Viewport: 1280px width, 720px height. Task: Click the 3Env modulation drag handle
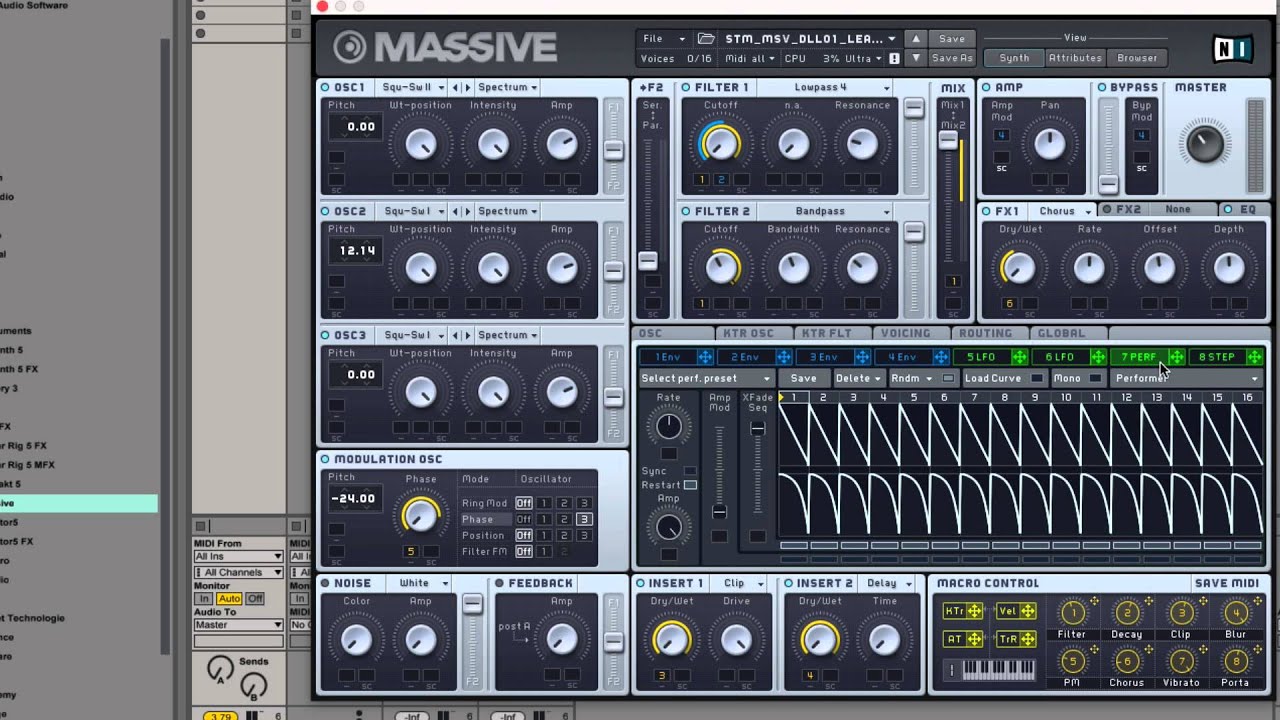(x=862, y=357)
